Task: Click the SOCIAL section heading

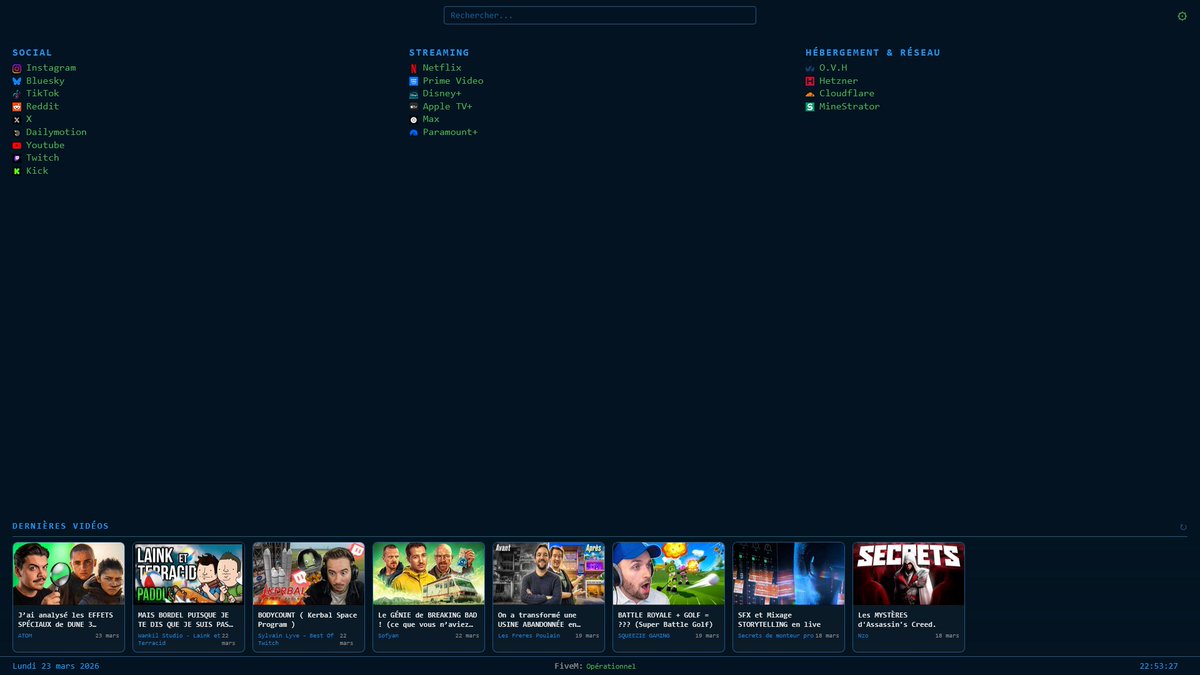Action: pos(32,53)
